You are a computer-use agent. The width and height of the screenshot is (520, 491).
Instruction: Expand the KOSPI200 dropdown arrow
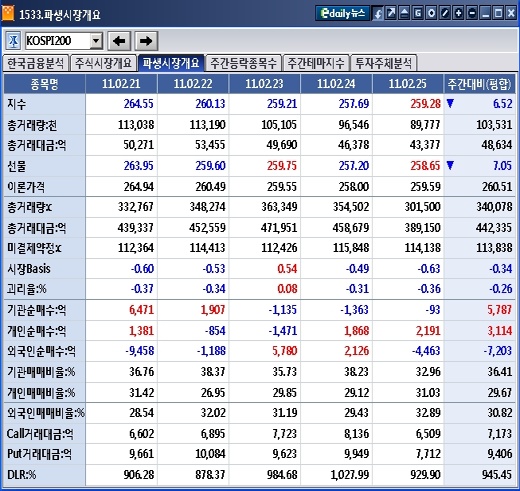[x=96, y=41]
